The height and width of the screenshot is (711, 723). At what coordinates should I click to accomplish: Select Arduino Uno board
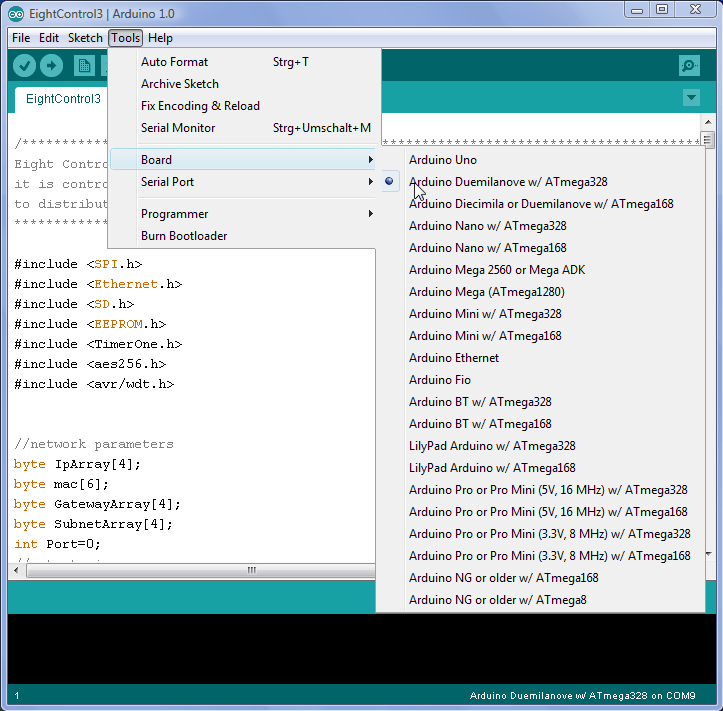(540, 160)
